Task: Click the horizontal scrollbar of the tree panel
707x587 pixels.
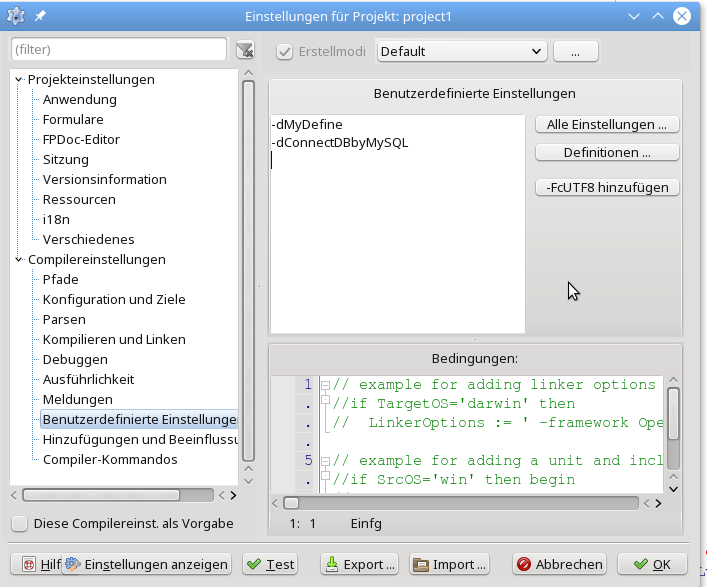Action: tap(100, 494)
